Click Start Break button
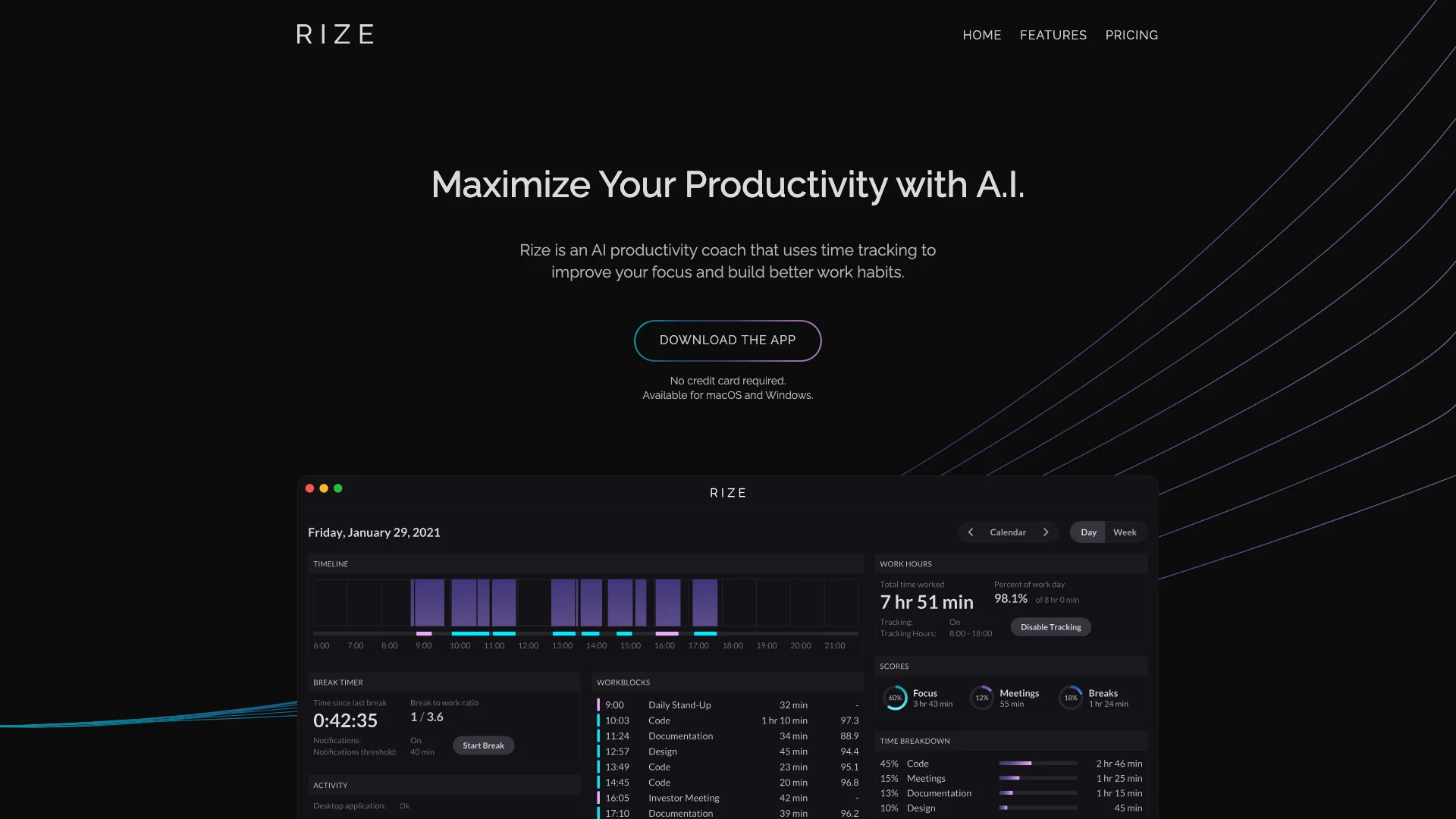 [x=484, y=745]
